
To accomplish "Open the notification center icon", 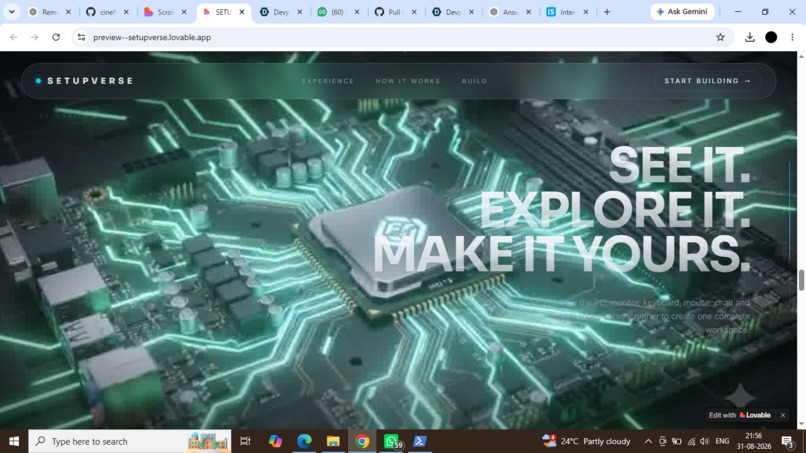I will coord(787,441).
